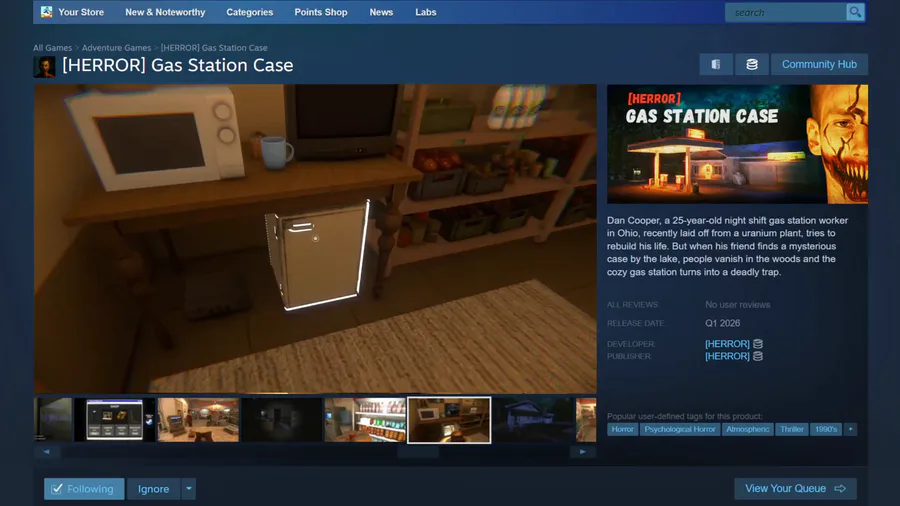Click the plus button to add tags
900x506 pixels.
click(x=850, y=429)
